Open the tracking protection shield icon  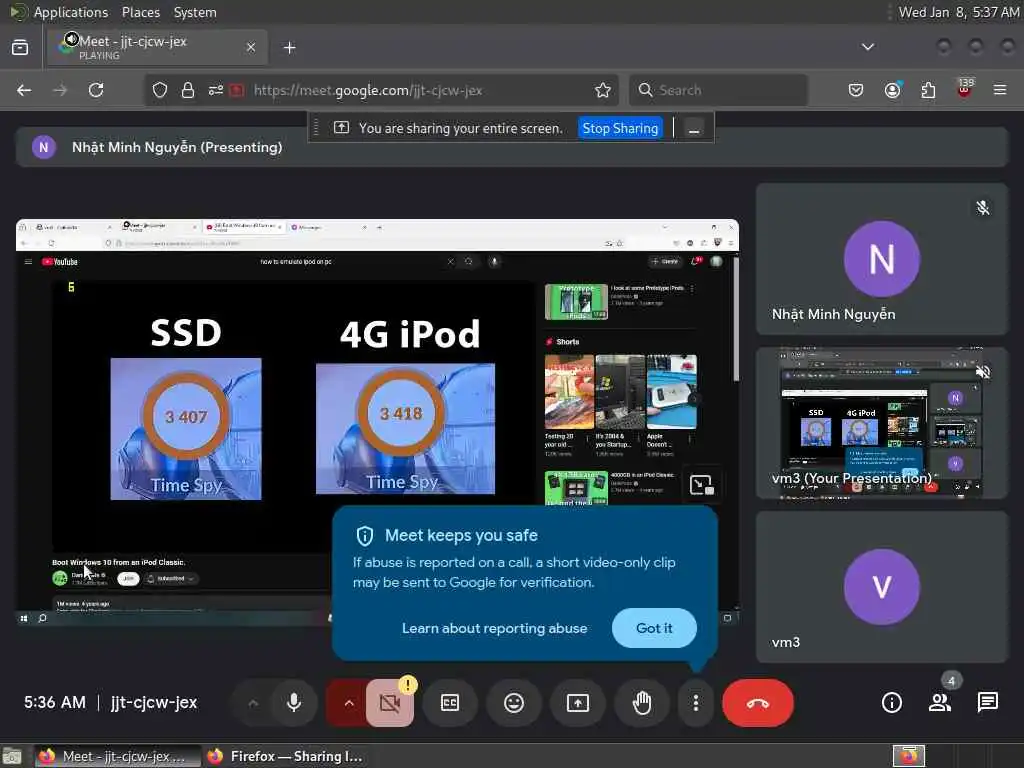point(160,90)
